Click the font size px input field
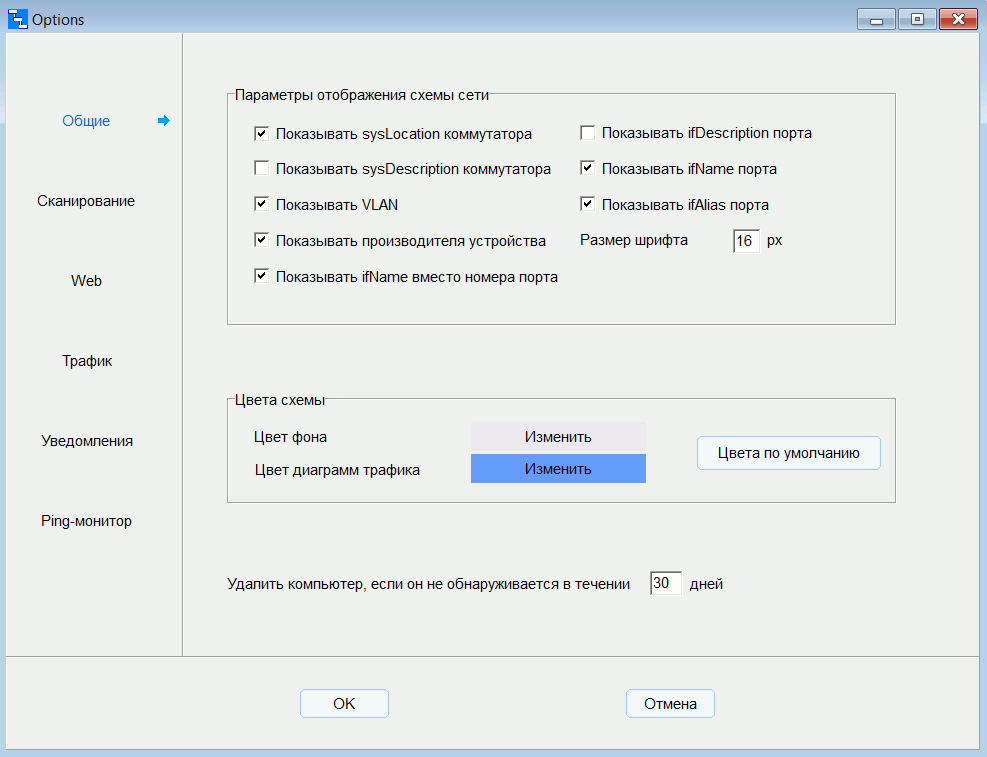 point(746,241)
